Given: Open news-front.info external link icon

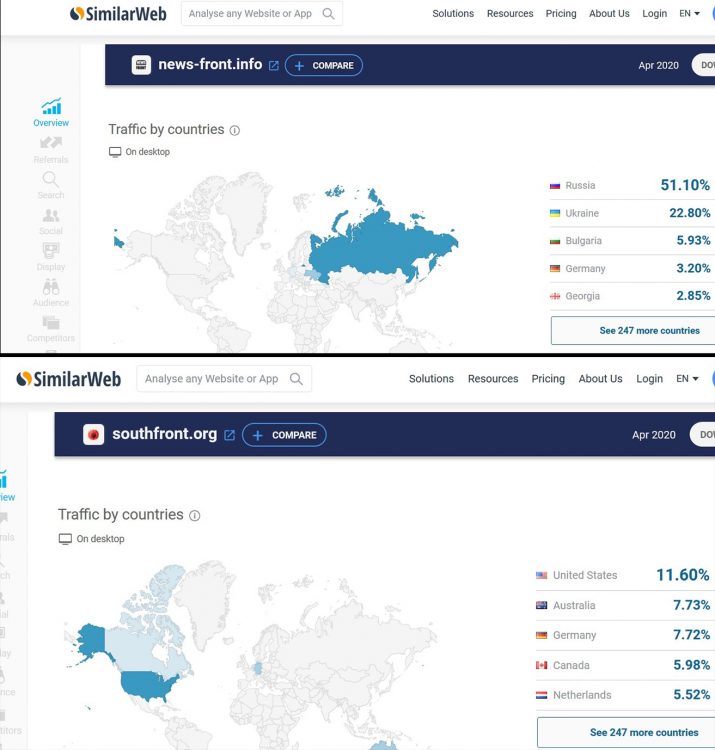Looking at the screenshot, I should point(274,66).
